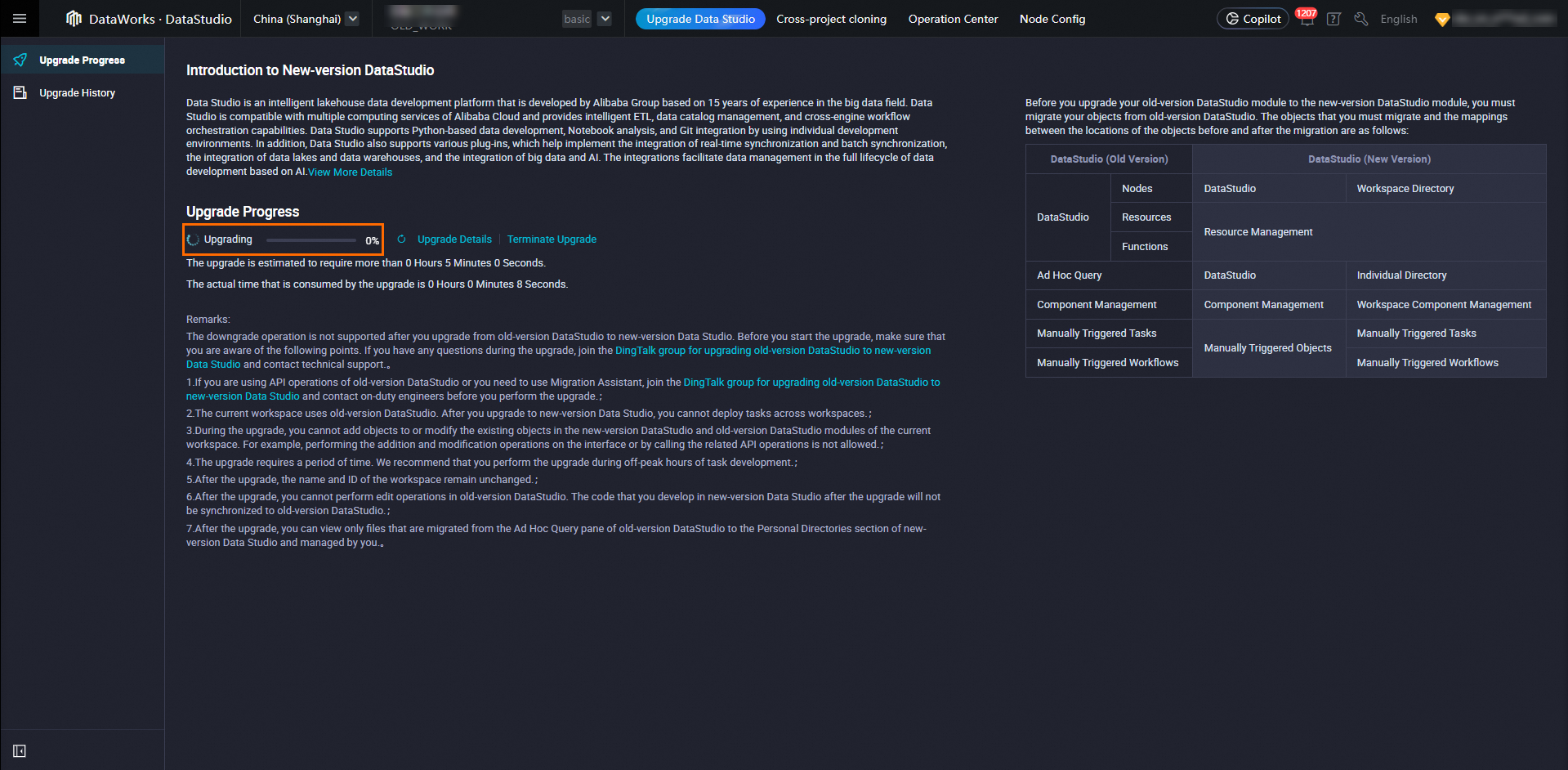Click the Individual Directory cell
The image size is (1568, 770).
1446,275
